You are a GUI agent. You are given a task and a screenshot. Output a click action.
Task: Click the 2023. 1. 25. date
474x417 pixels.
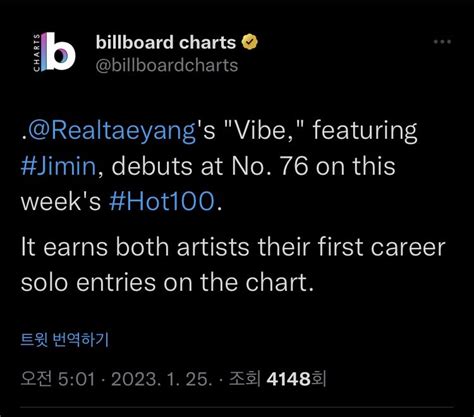(161, 379)
